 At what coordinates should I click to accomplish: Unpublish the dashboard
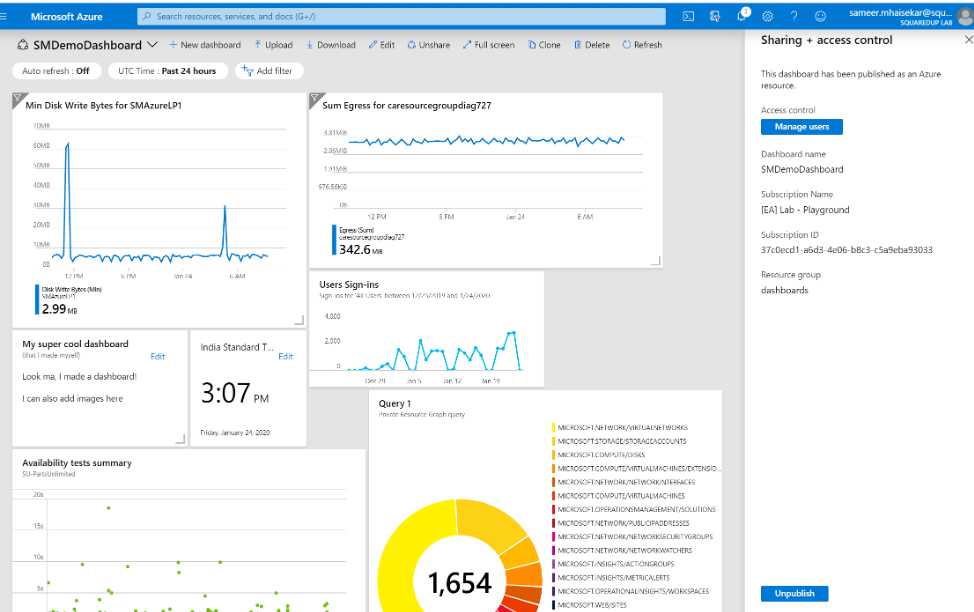(x=794, y=593)
